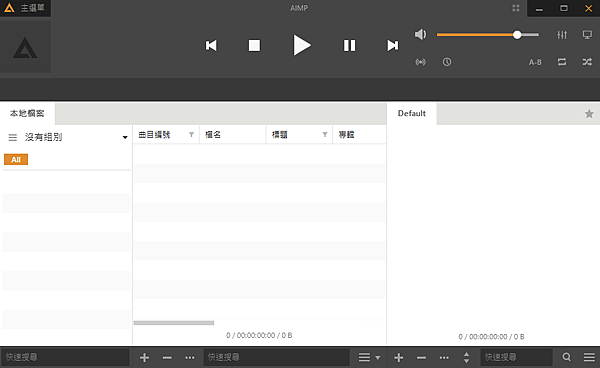Mute audio with the speaker icon
This screenshot has width=600, height=368.
pyautogui.click(x=420, y=34)
